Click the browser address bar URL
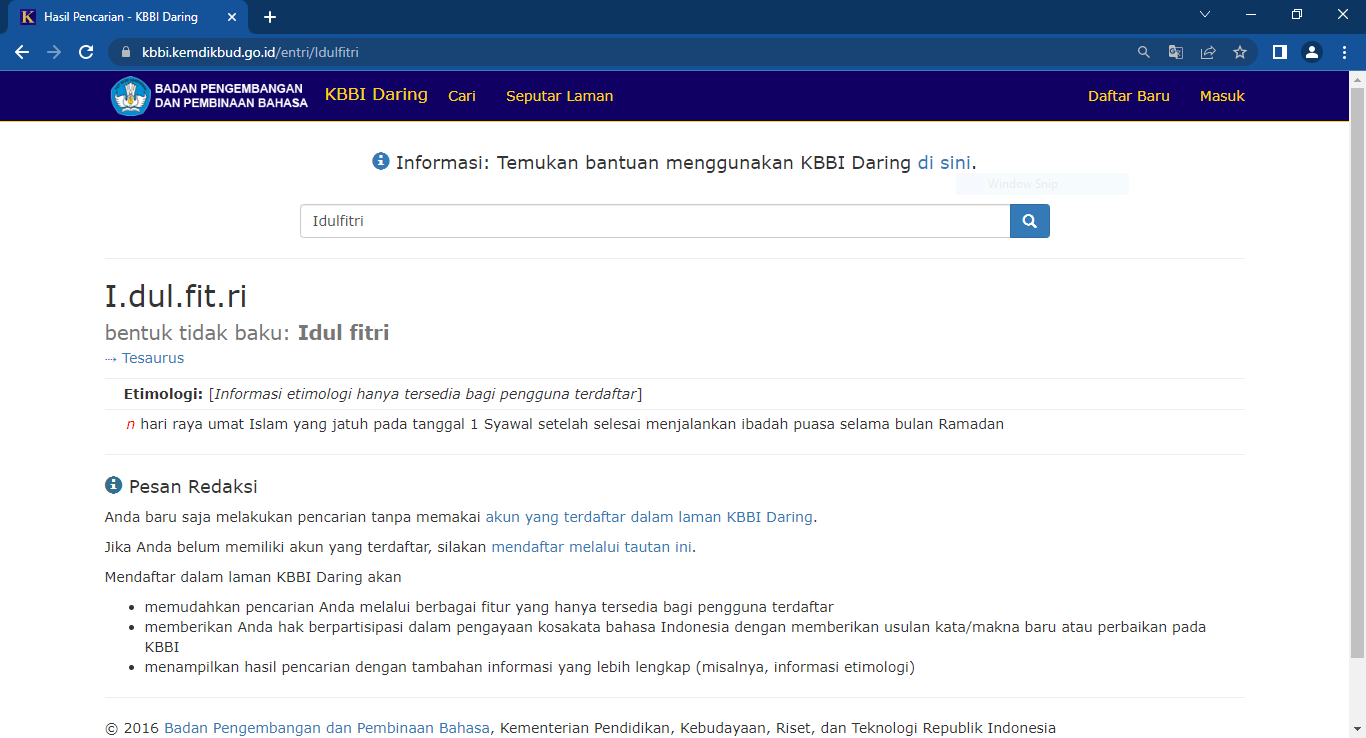This screenshot has width=1366, height=738. (250, 52)
